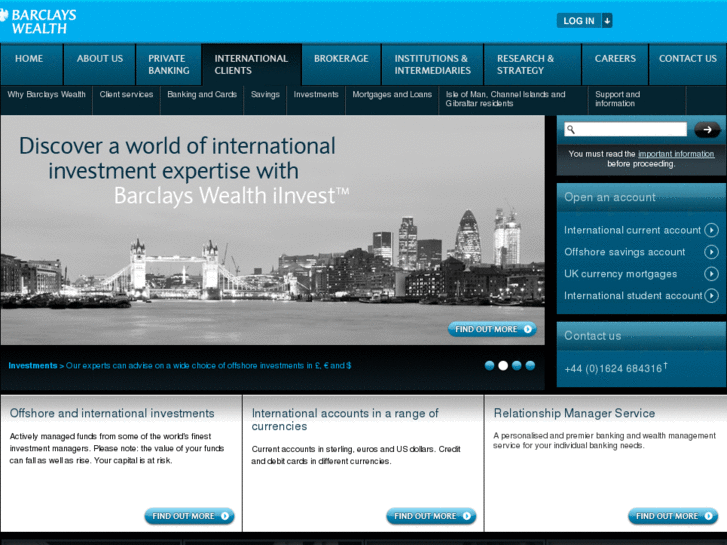Select the INTERNATIONAL CLIENTS tab
The image size is (727, 545).
pos(251,64)
